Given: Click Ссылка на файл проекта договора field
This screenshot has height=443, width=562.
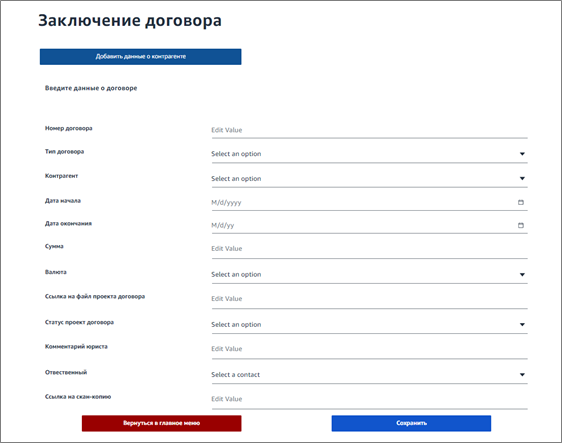Looking at the screenshot, I should tap(370, 299).
